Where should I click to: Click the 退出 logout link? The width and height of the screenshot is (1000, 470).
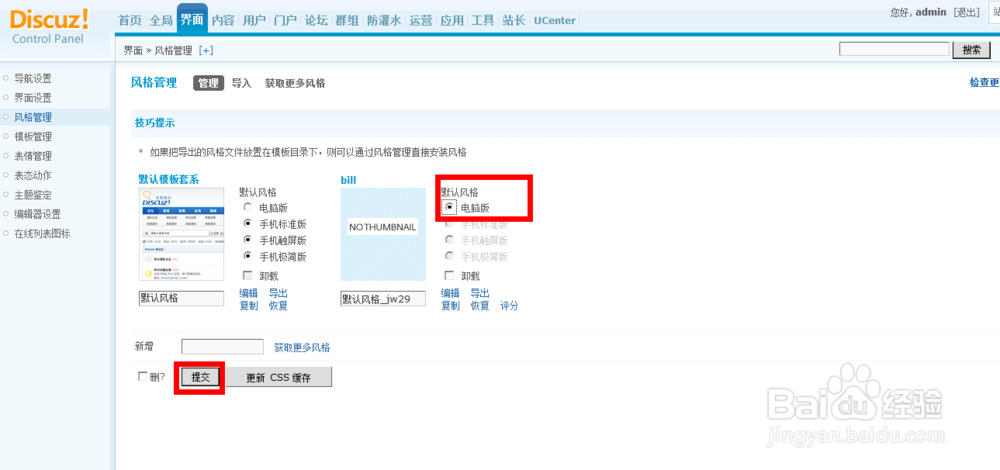966,12
